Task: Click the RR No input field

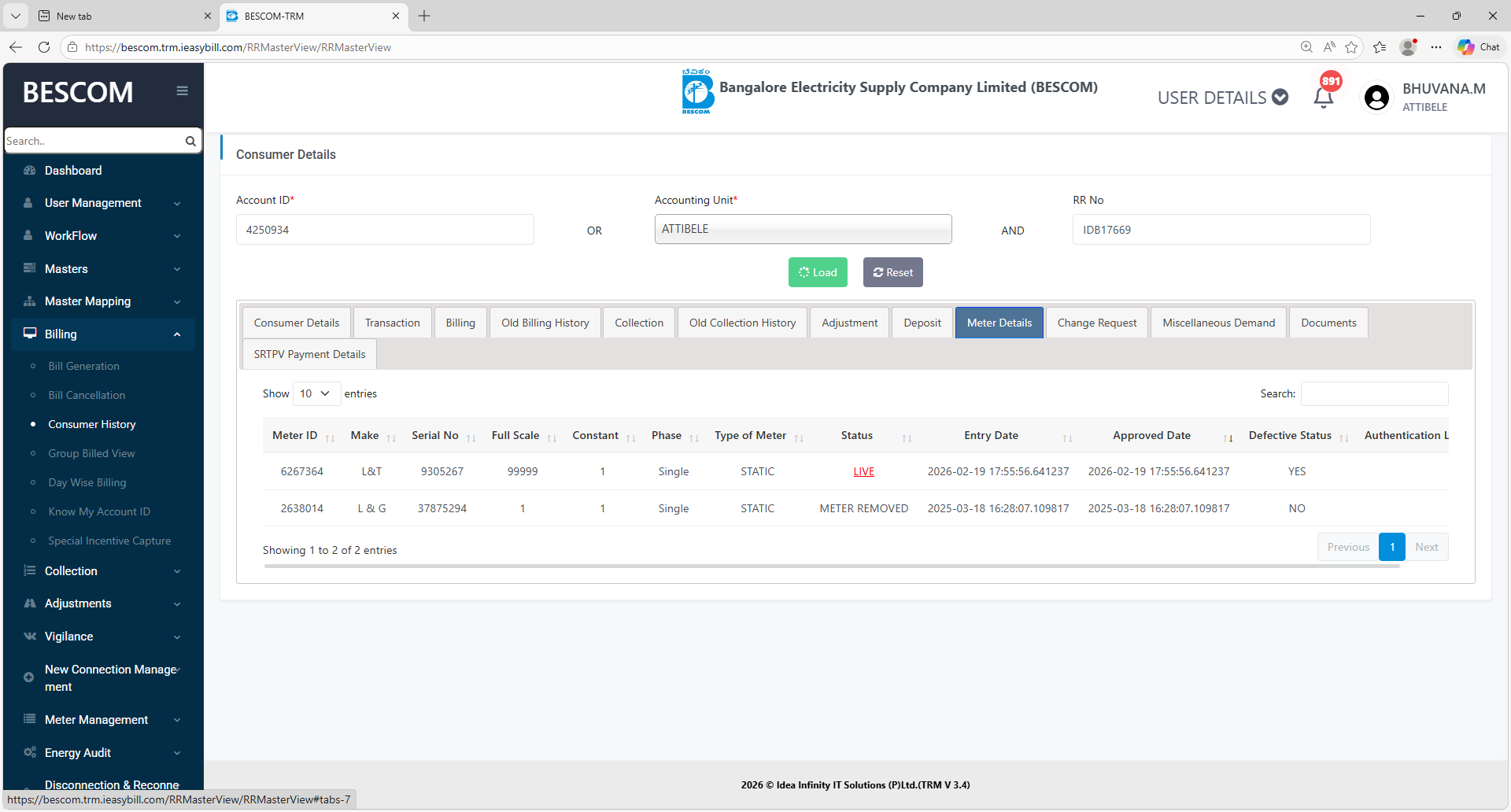Action: click(x=1221, y=230)
